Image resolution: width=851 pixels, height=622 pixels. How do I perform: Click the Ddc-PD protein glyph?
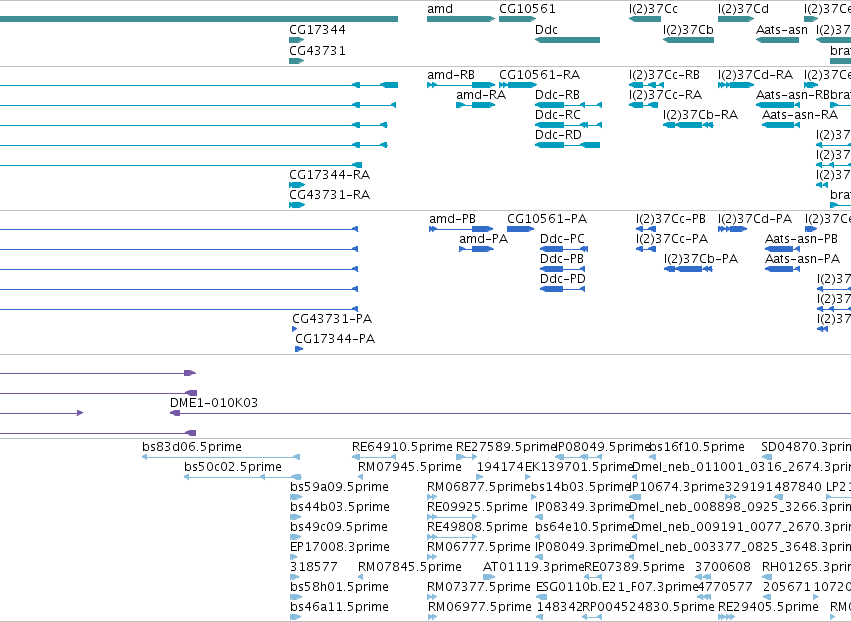(x=562, y=289)
